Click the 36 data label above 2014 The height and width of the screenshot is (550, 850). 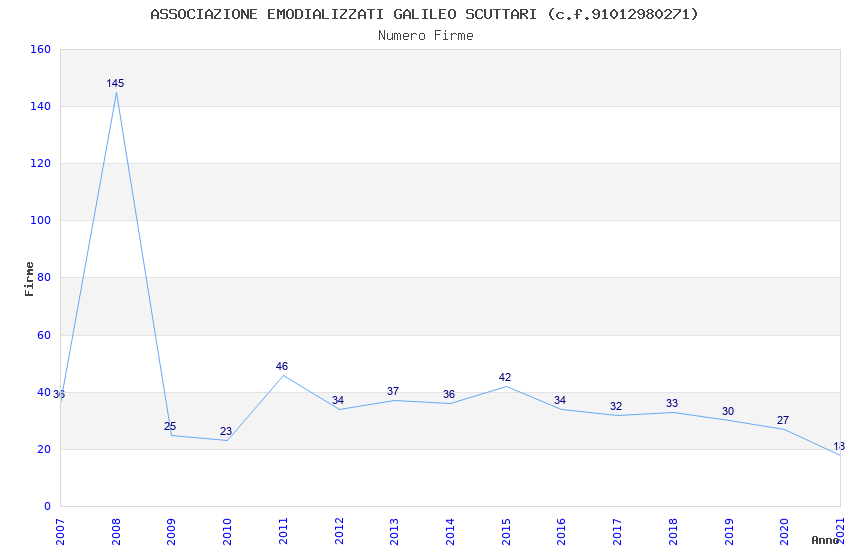click(x=449, y=394)
